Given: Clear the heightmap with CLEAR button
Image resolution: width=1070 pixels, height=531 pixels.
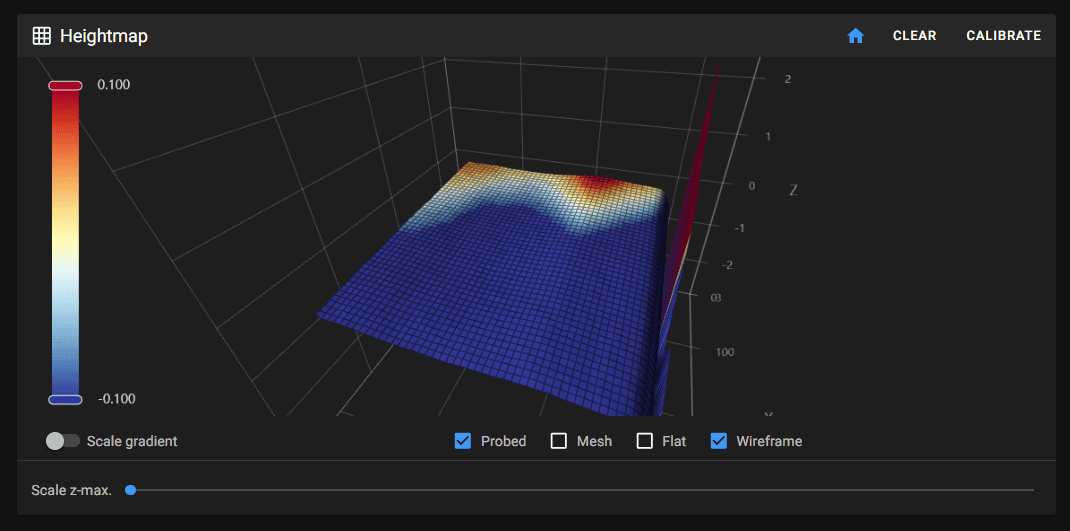Looking at the screenshot, I should 914,36.
